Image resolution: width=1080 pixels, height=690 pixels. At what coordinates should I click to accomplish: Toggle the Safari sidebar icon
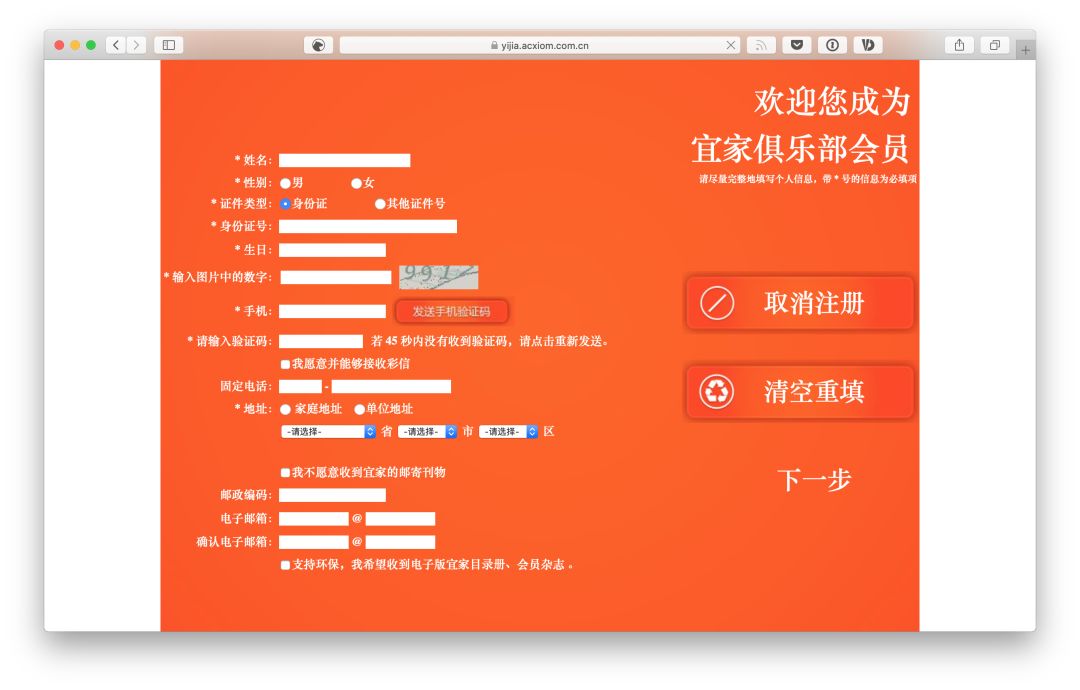tap(168, 45)
